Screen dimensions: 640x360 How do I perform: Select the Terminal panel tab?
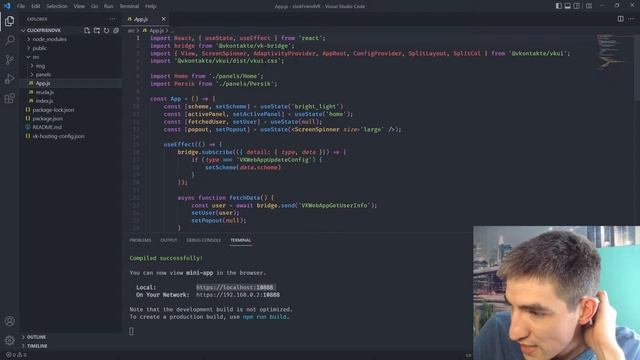click(x=241, y=240)
